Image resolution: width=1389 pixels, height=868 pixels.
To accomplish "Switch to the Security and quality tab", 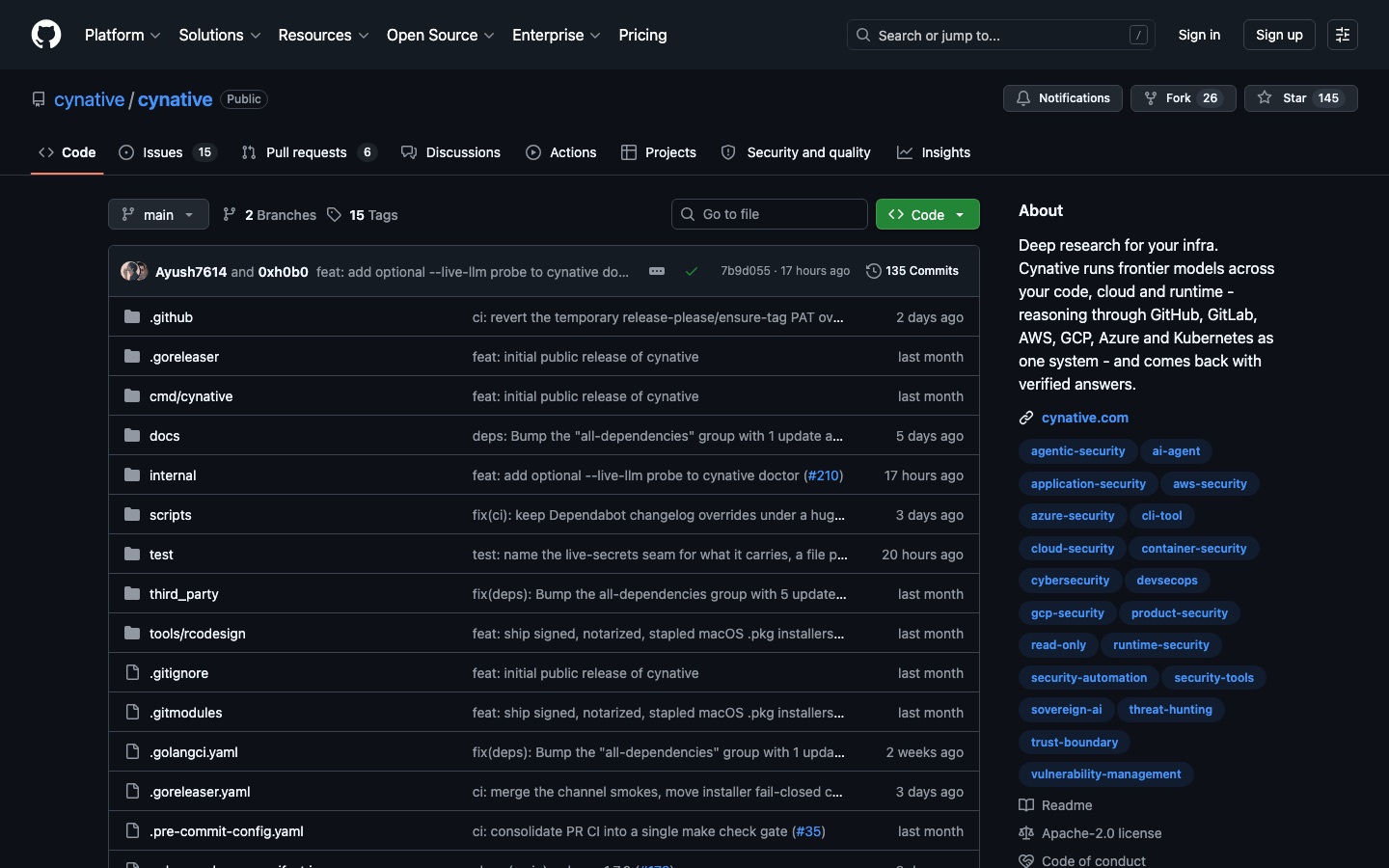I will (796, 152).
